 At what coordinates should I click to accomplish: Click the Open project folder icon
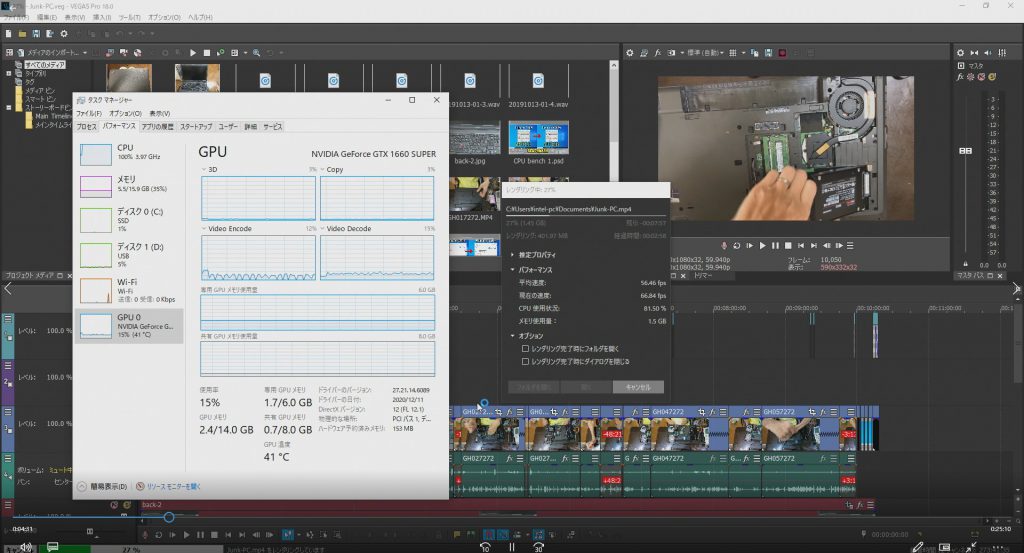pos(21,34)
